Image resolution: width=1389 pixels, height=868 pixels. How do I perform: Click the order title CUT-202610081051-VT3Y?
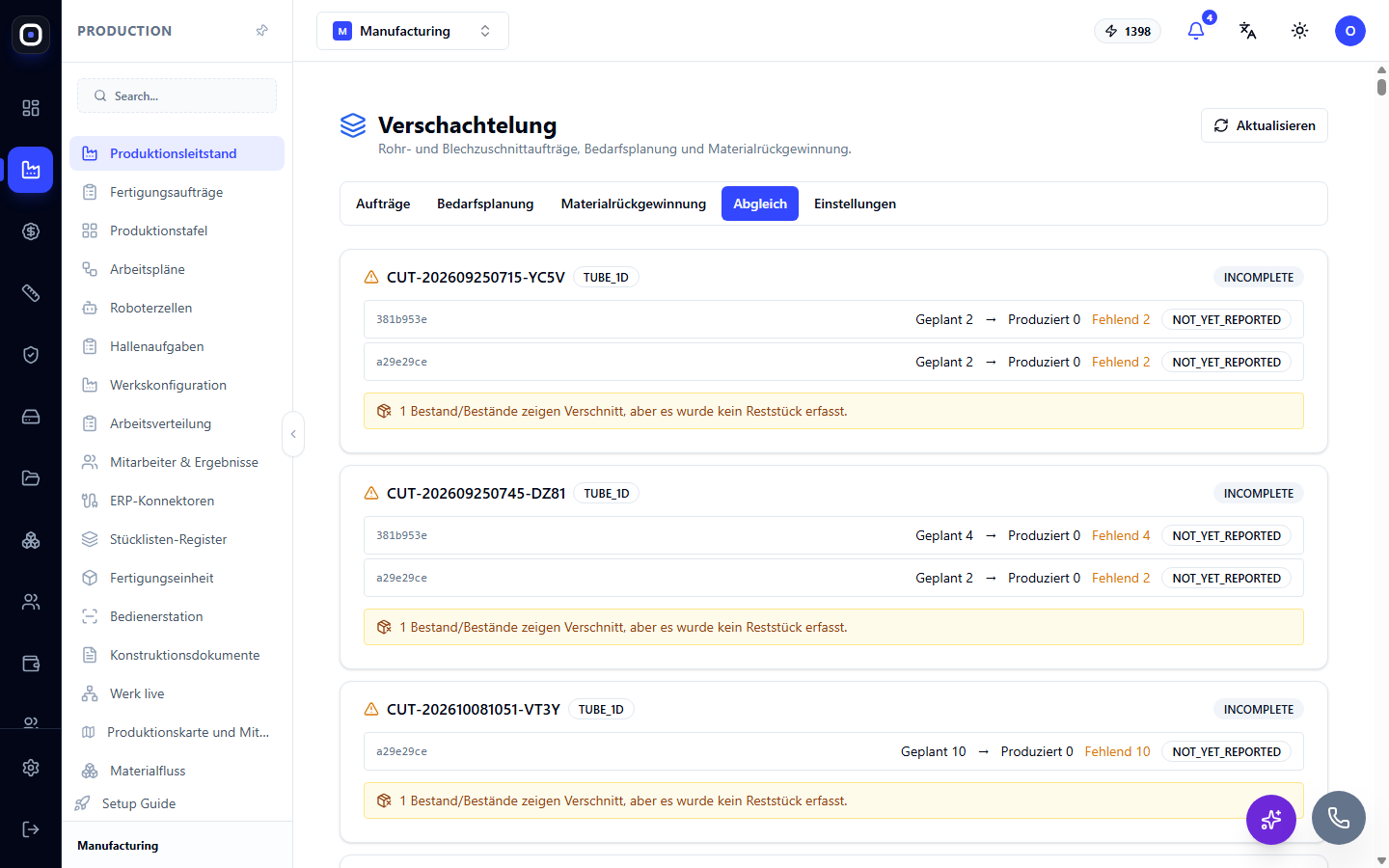pos(474,709)
